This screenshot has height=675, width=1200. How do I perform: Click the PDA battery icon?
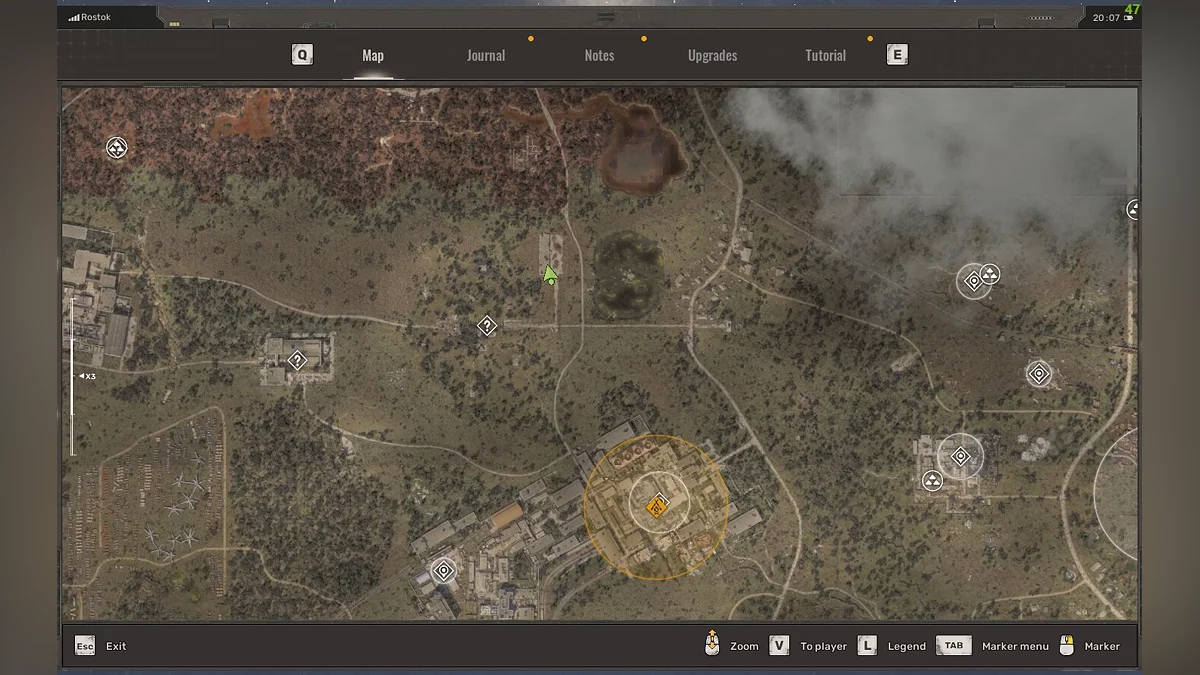(1129, 18)
